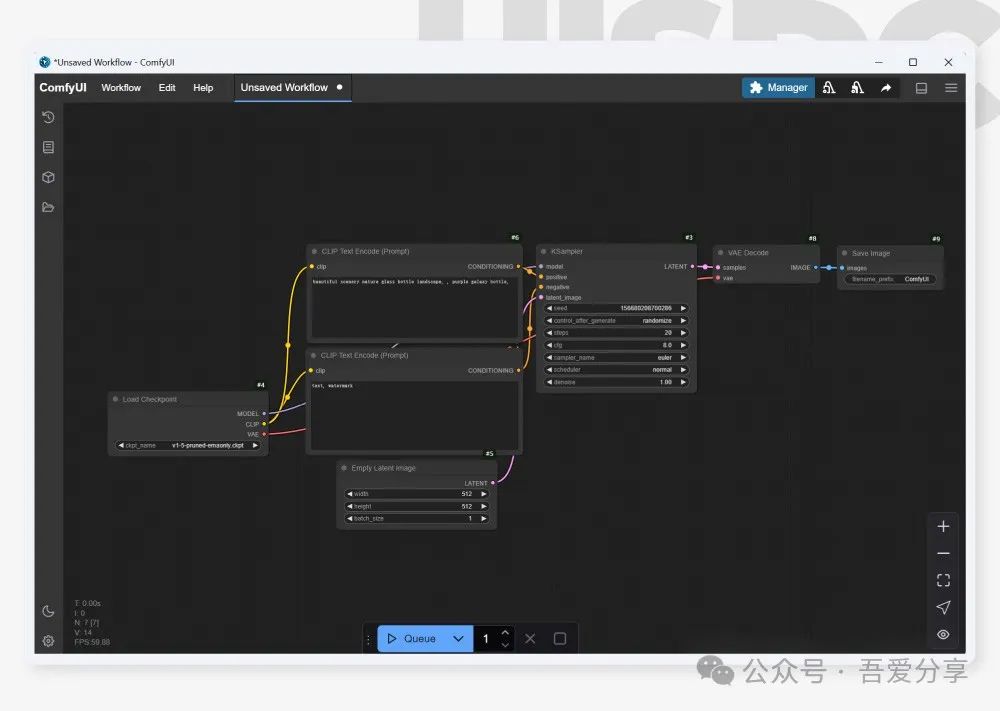Maximize the ComfyUI window

tap(913, 62)
